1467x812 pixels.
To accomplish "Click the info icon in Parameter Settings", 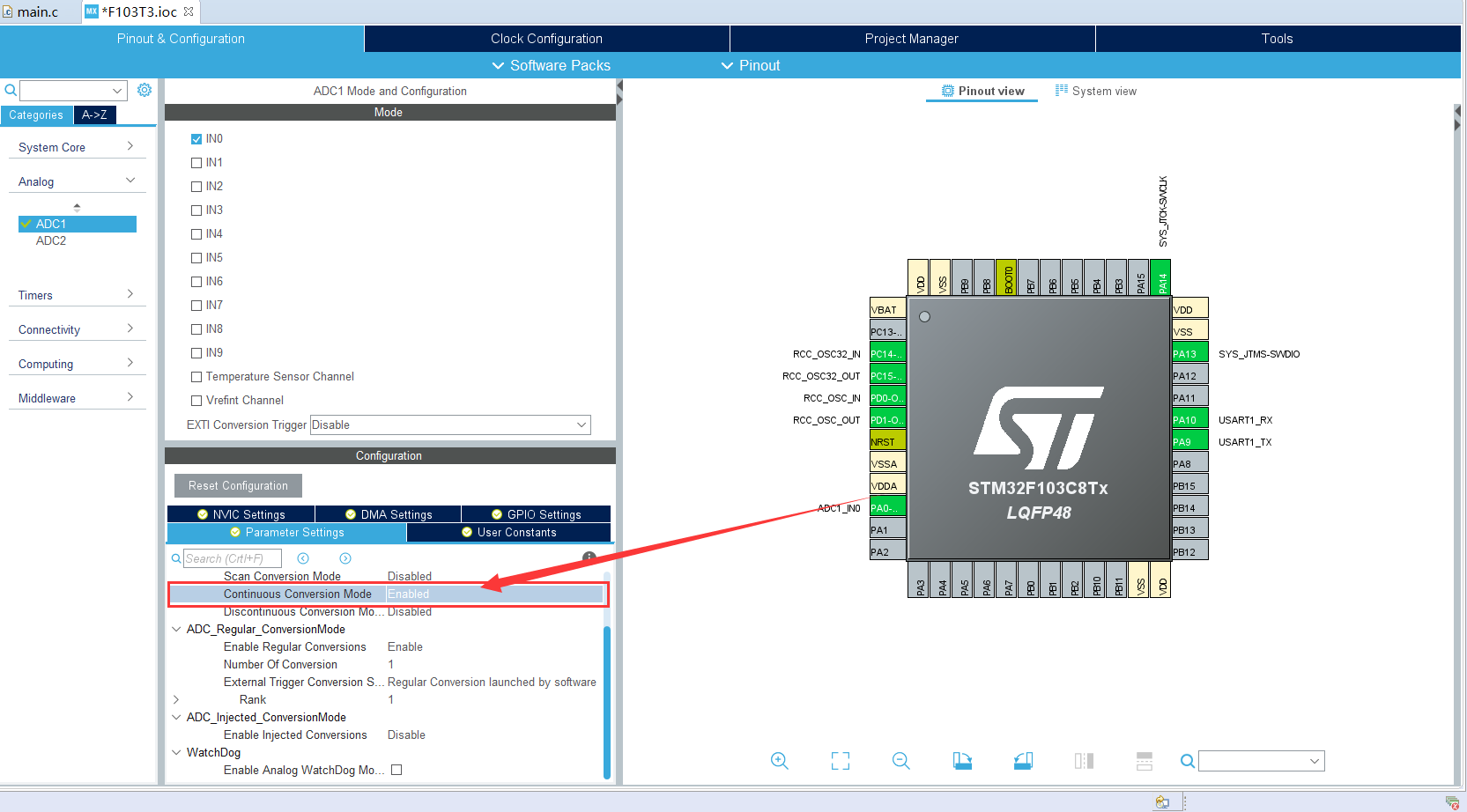I will 589,557.
